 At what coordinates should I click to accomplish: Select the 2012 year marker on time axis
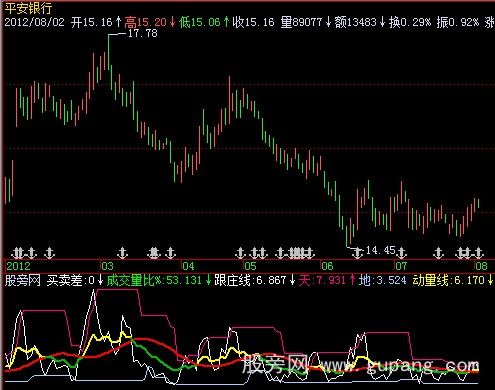tap(18, 266)
